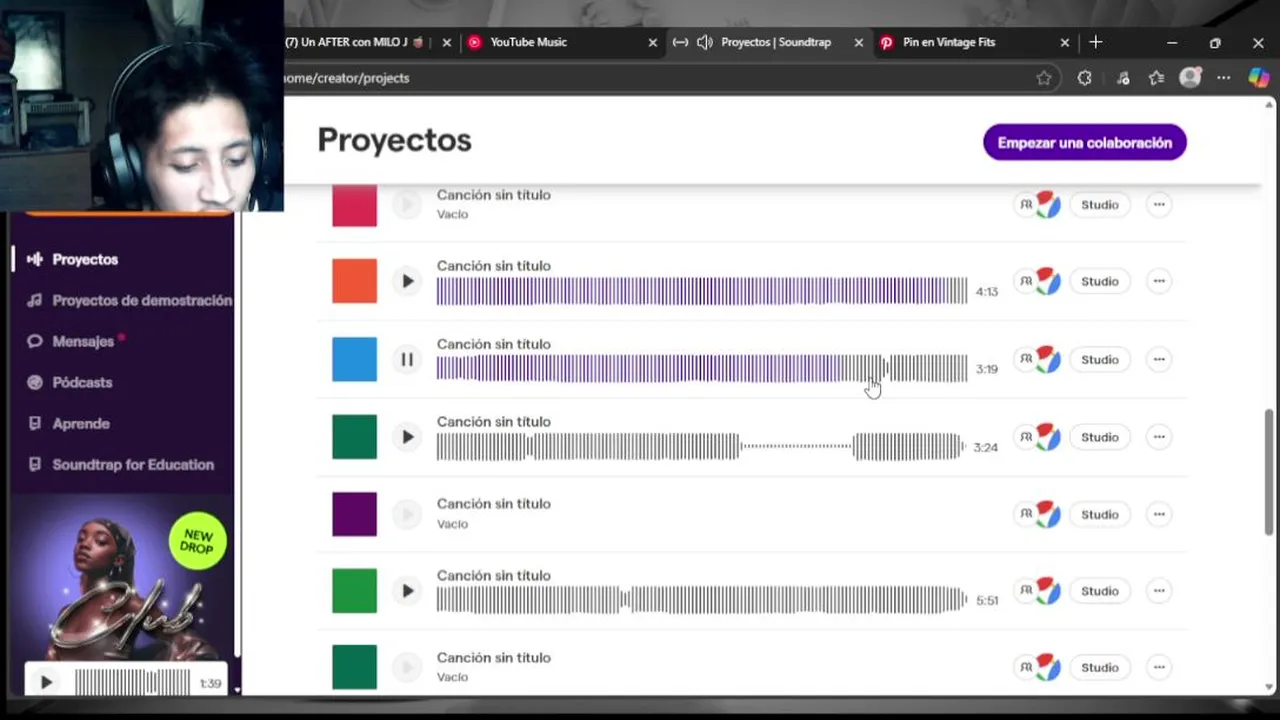1280x720 pixels.
Task: Play the 3:24 dark green song
Action: (407, 437)
